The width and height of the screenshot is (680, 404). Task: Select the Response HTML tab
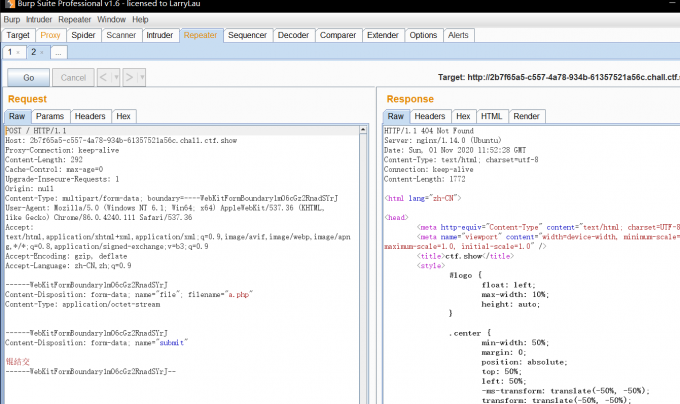[491, 116]
